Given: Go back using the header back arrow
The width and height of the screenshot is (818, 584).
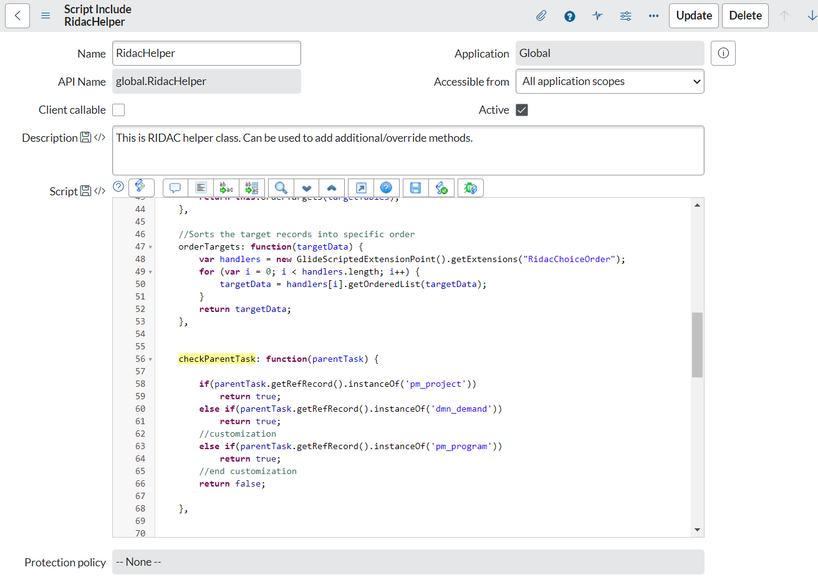Looking at the screenshot, I should click(x=17, y=16).
